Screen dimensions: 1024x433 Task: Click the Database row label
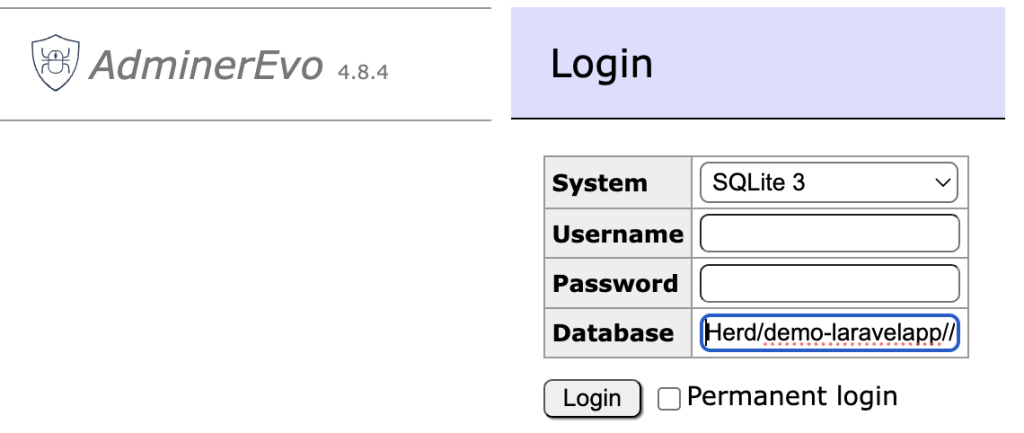click(612, 334)
